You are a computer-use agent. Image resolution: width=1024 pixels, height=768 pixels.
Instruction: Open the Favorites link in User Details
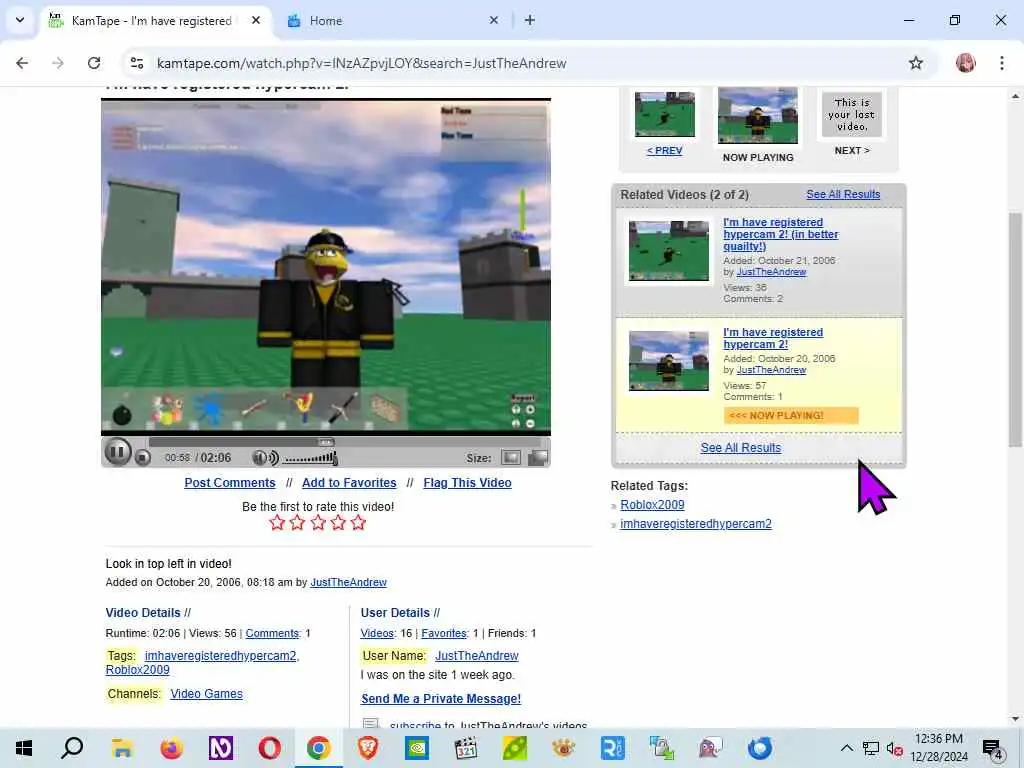click(443, 633)
